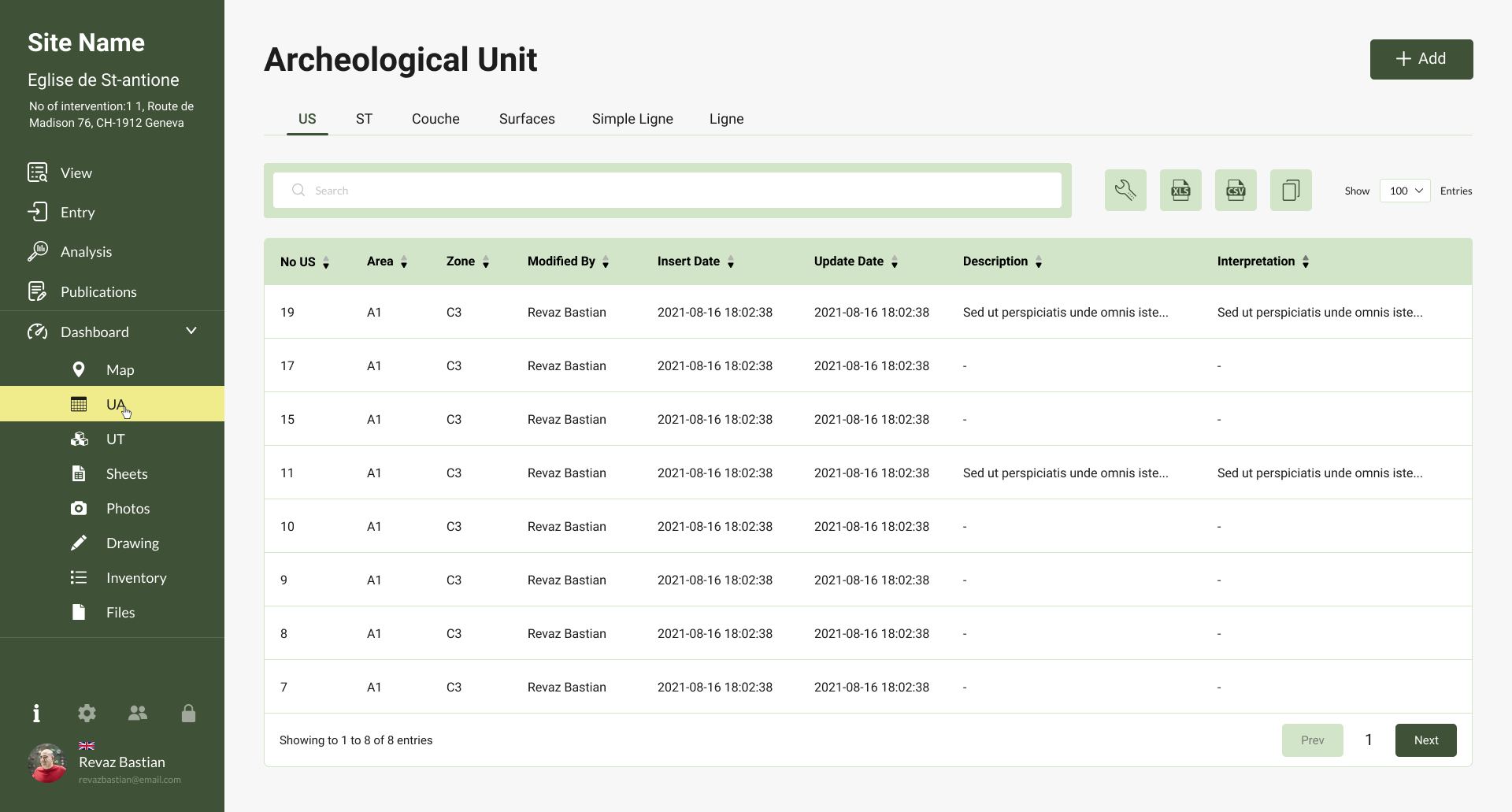Click Revaz Bastian profile avatar

tap(47, 762)
